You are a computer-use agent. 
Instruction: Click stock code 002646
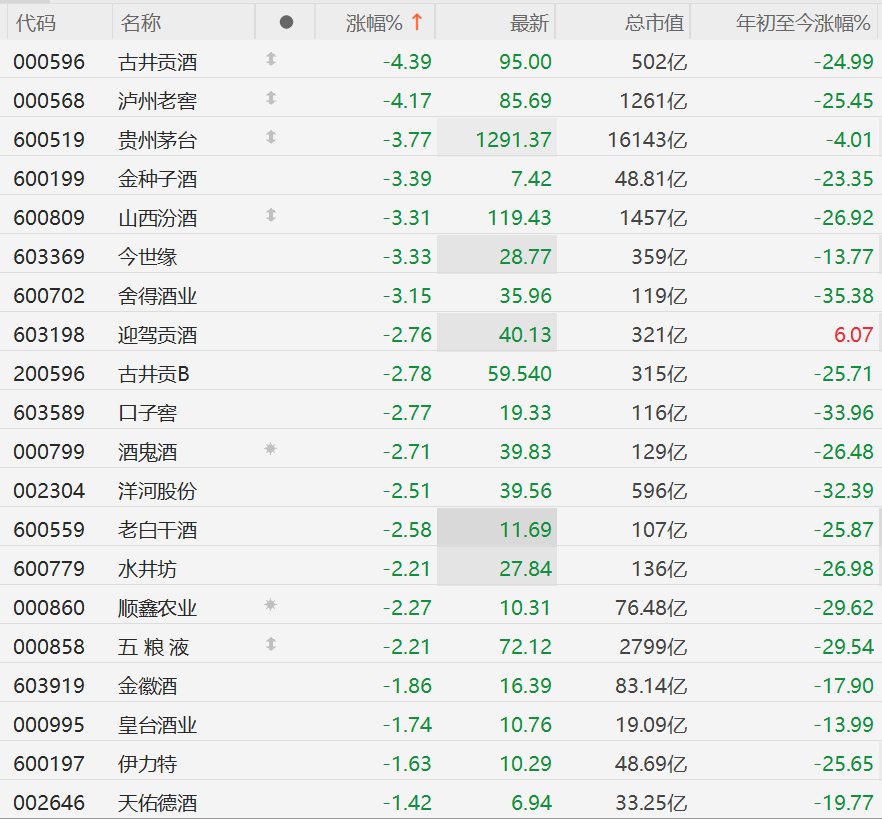[x=49, y=803]
